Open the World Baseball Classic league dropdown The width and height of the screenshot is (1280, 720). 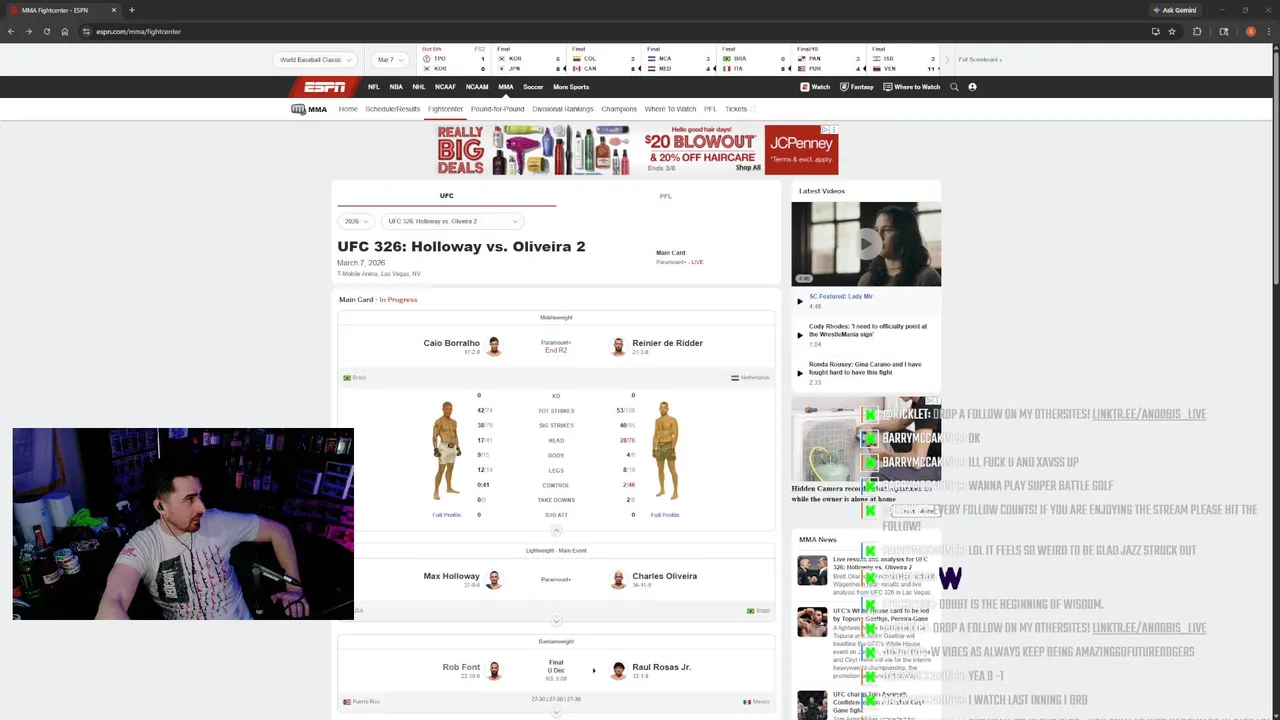click(314, 60)
